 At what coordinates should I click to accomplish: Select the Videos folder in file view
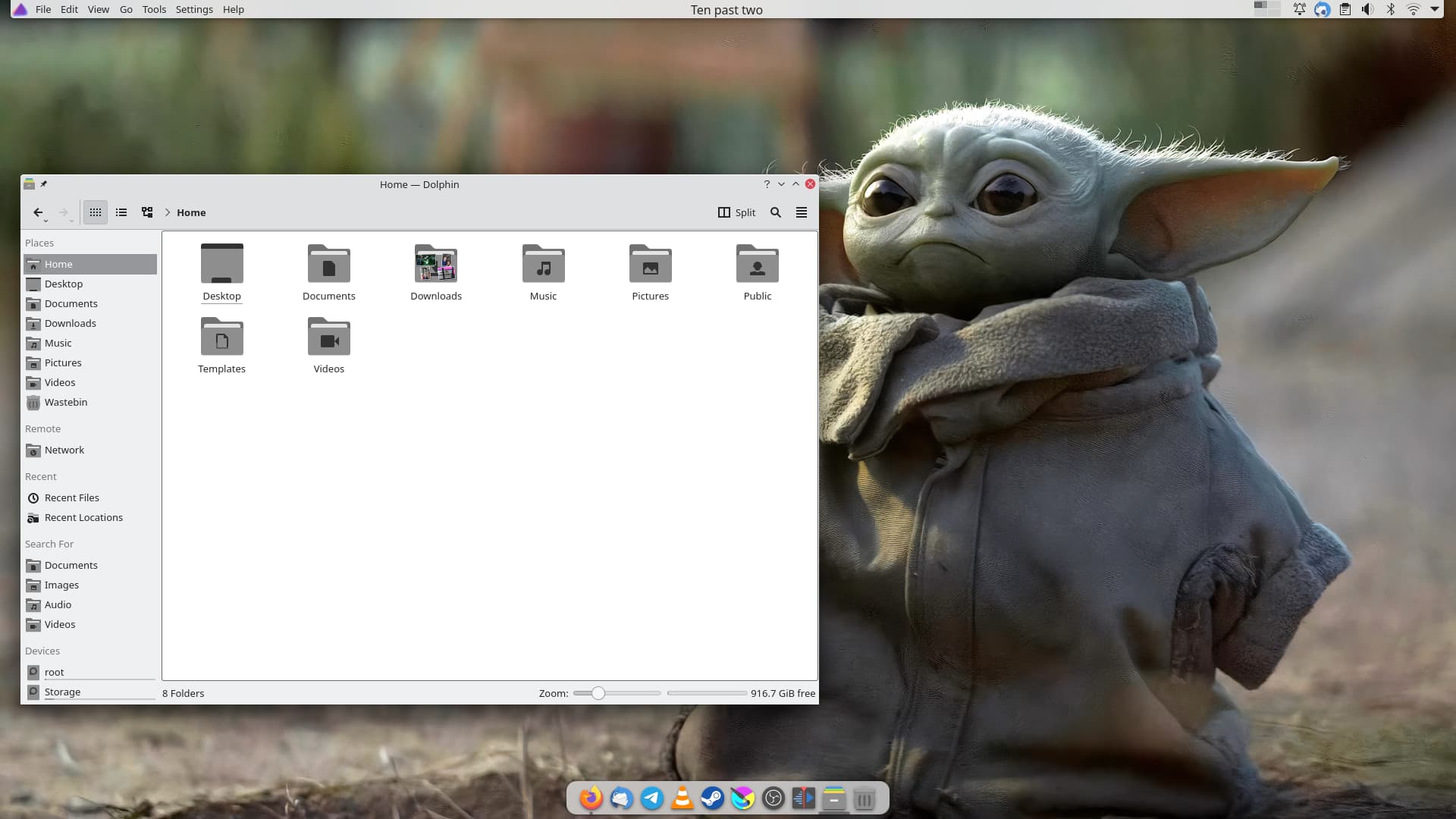pyautogui.click(x=328, y=346)
